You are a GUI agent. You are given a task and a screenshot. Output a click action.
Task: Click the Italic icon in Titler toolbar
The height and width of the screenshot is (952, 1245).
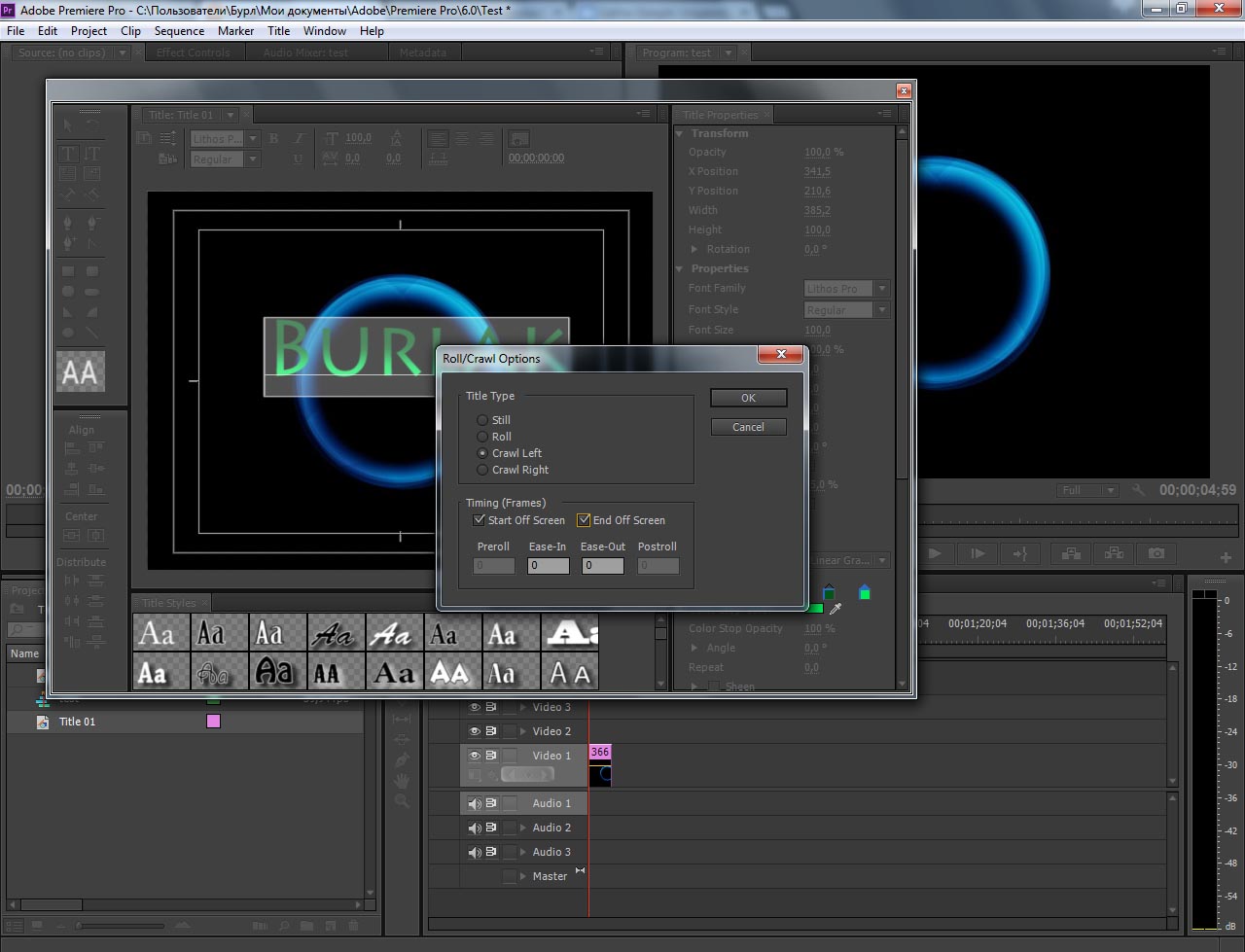click(299, 139)
